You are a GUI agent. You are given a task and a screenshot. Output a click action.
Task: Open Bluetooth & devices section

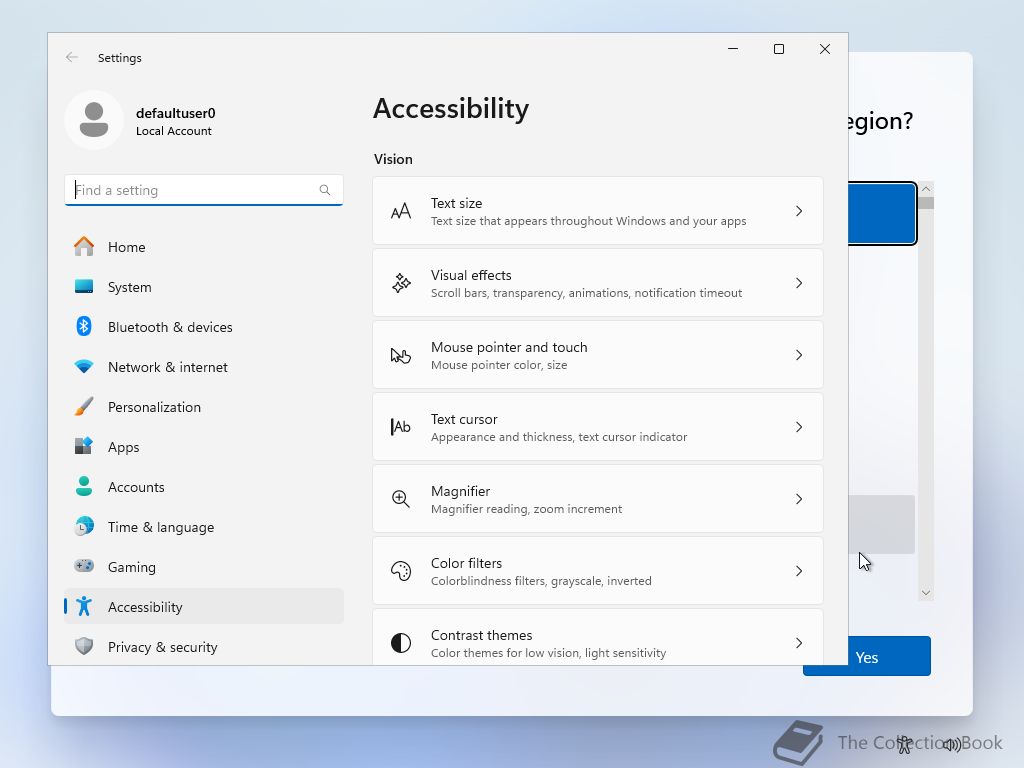204,327
